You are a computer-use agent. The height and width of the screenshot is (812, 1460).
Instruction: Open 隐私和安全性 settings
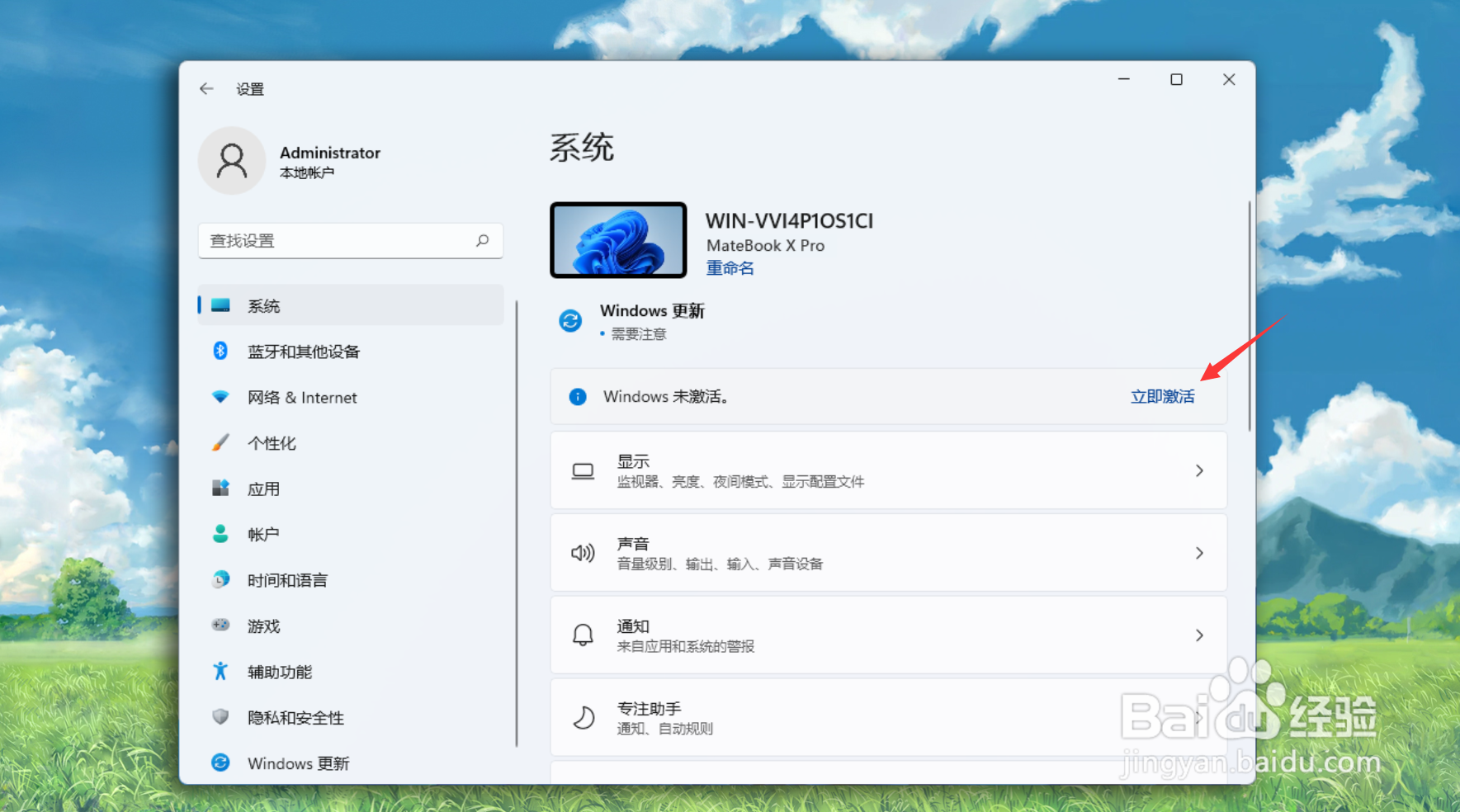351,717
